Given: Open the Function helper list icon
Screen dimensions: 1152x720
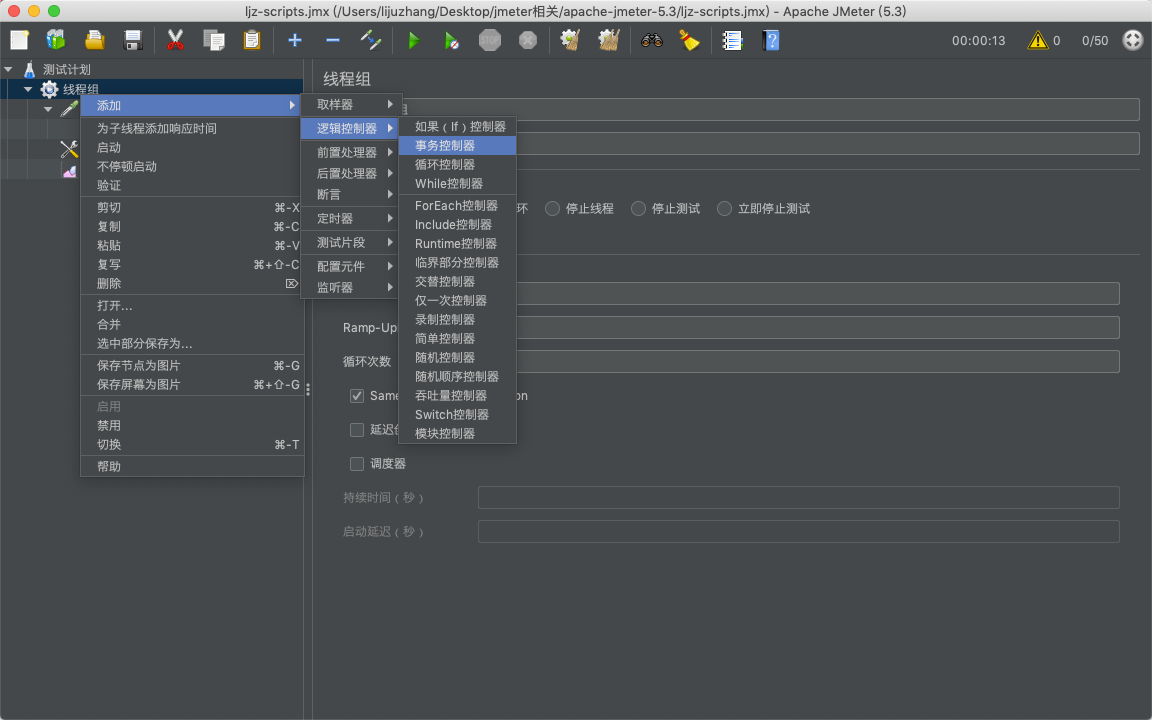Looking at the screenshot, I should click(x=732, y=40).
